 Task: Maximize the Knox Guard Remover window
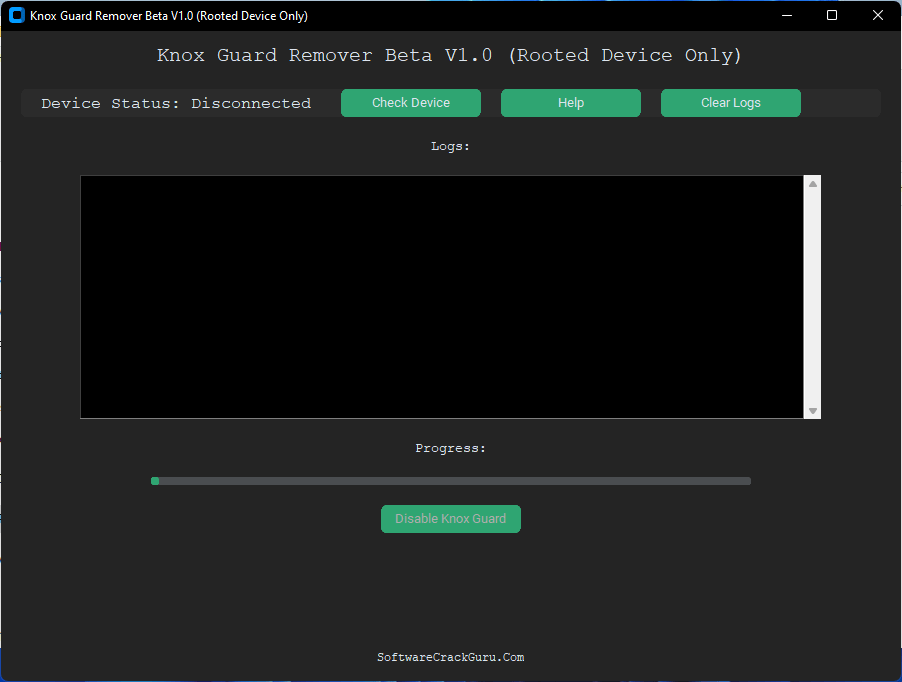tap(831, 15)
